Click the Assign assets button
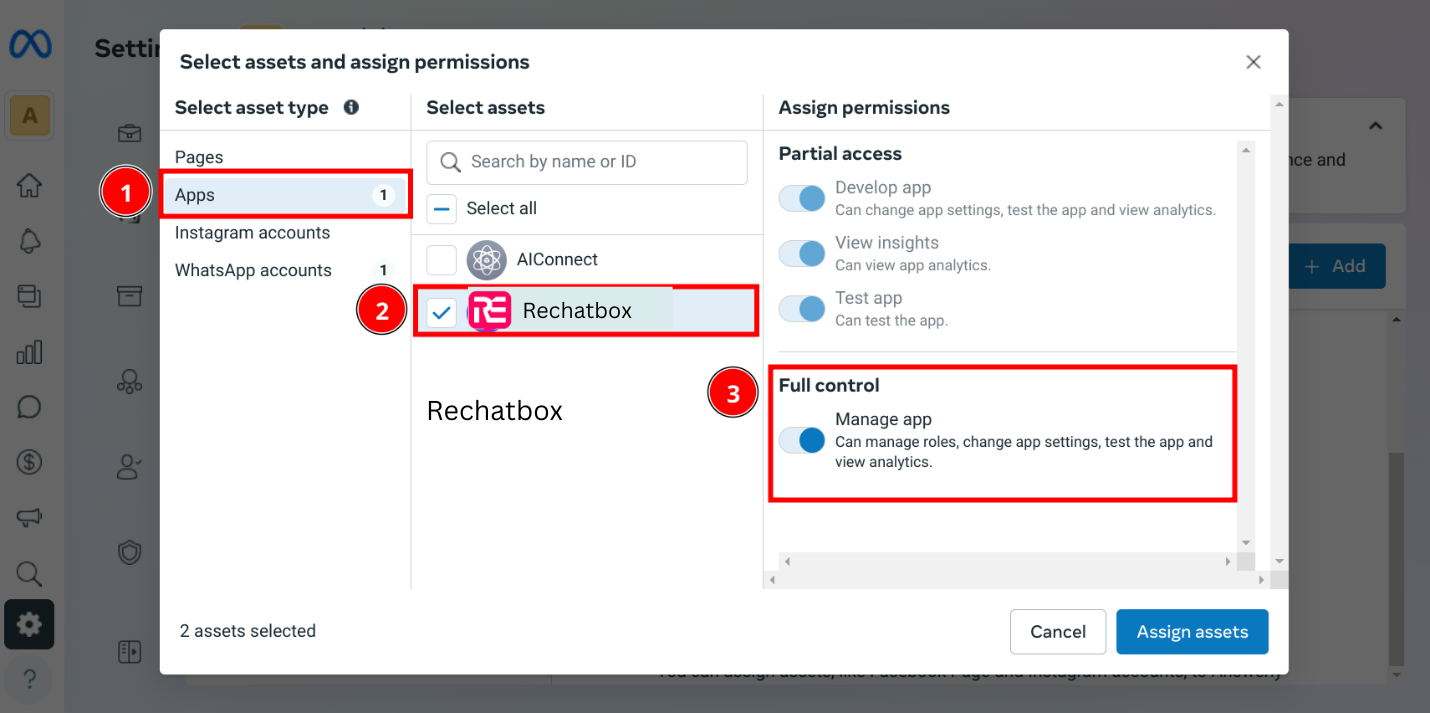 pos(1192,632)
